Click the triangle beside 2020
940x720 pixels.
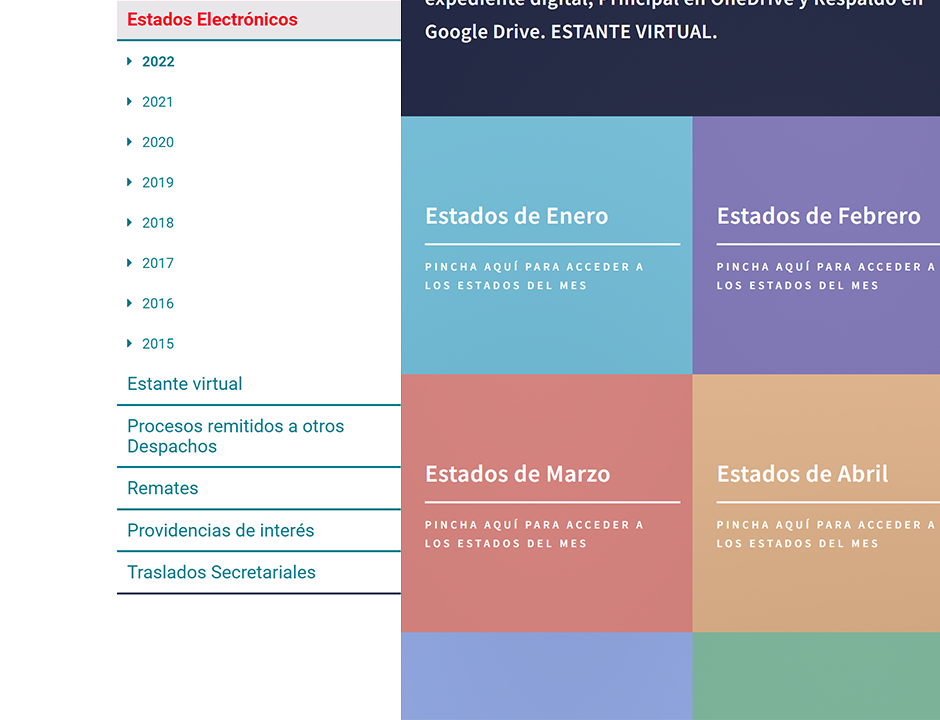[130, 142]
